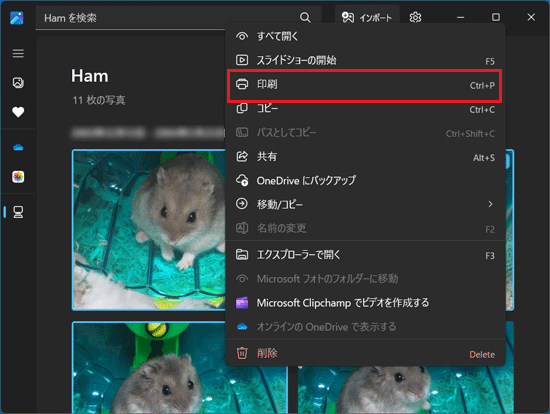
Task: Select the first hamster photo thumbnail
Action: 149,230
